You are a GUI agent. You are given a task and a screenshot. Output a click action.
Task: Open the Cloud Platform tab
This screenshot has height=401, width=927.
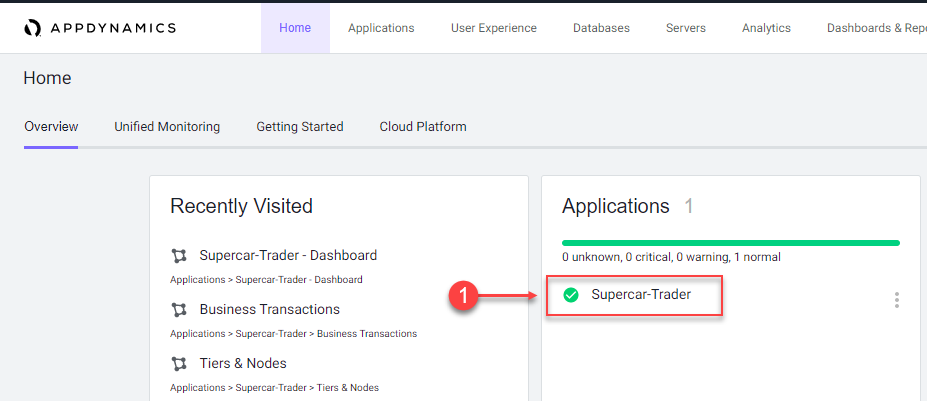[423, 127]
